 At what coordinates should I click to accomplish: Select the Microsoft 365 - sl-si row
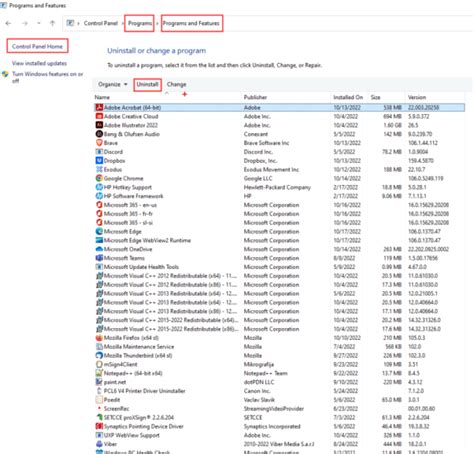[x=279, y=222]
